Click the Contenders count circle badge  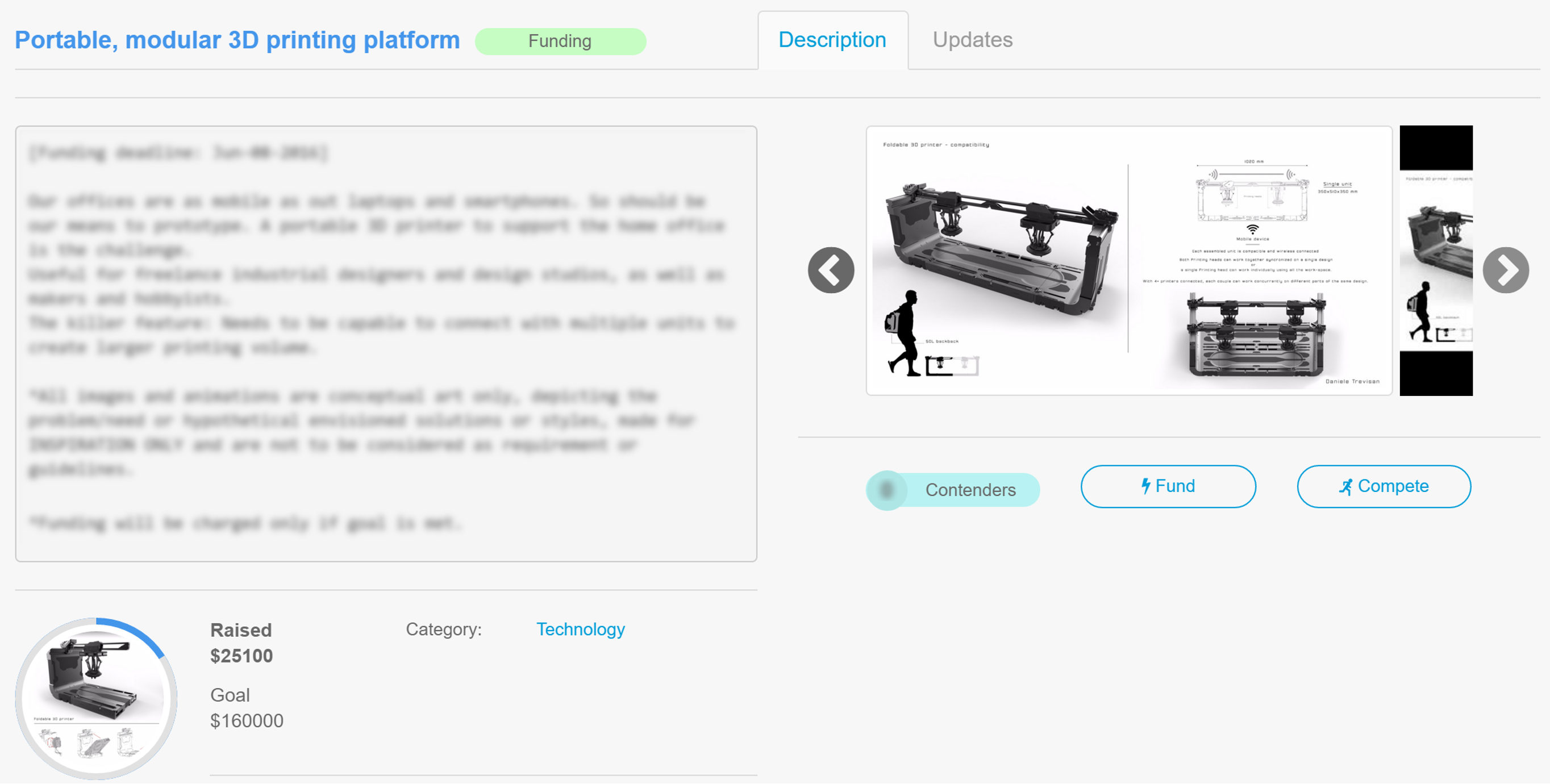pos(886,490)
